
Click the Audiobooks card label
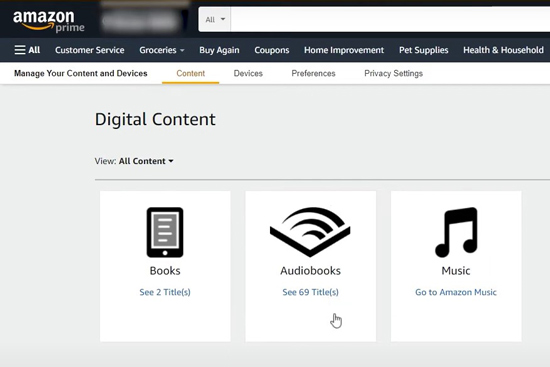coord(310,271)
